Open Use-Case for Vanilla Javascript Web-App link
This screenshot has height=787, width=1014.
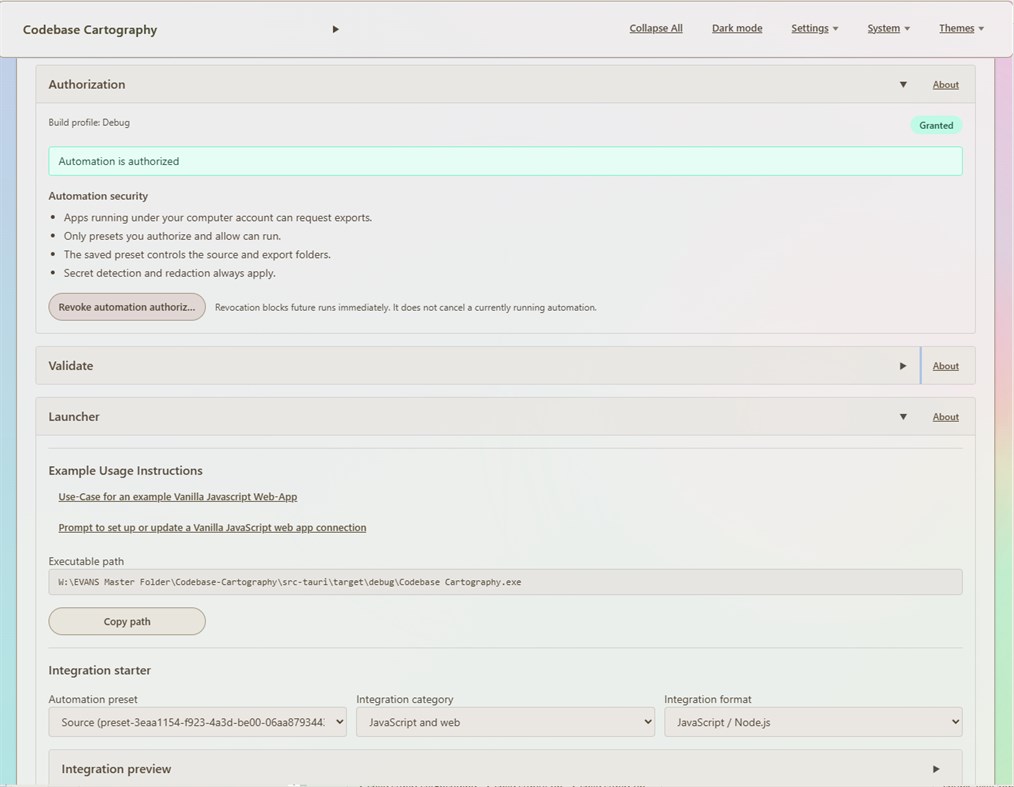coord(178,497)
